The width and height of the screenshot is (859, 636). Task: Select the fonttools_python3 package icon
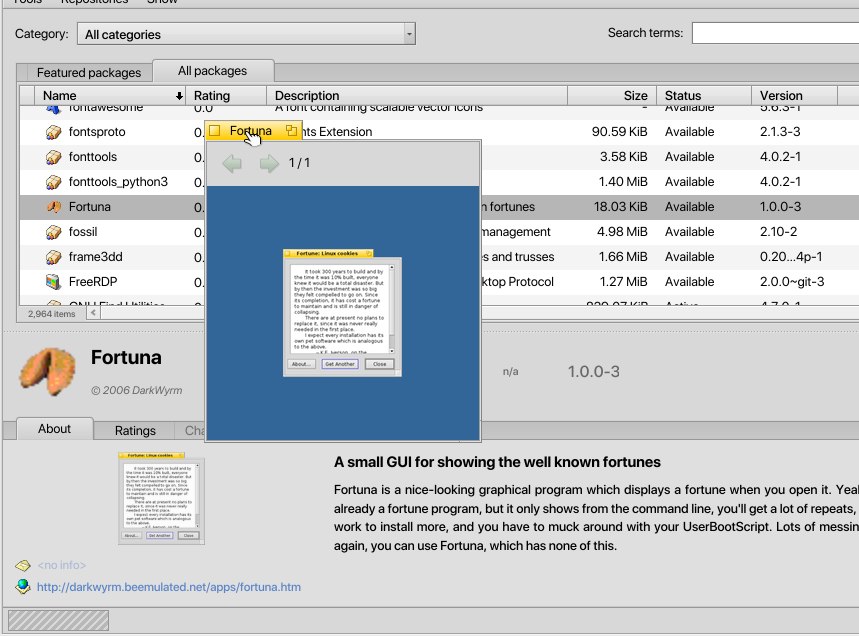[x=53, y=182]
